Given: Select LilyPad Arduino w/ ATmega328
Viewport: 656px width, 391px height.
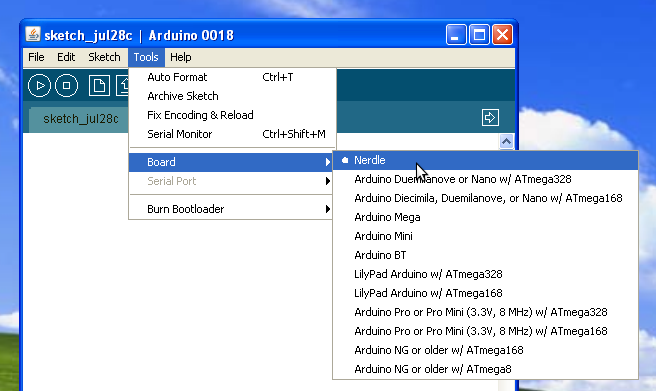Looking at the screenshot, I should pos(485,274).
